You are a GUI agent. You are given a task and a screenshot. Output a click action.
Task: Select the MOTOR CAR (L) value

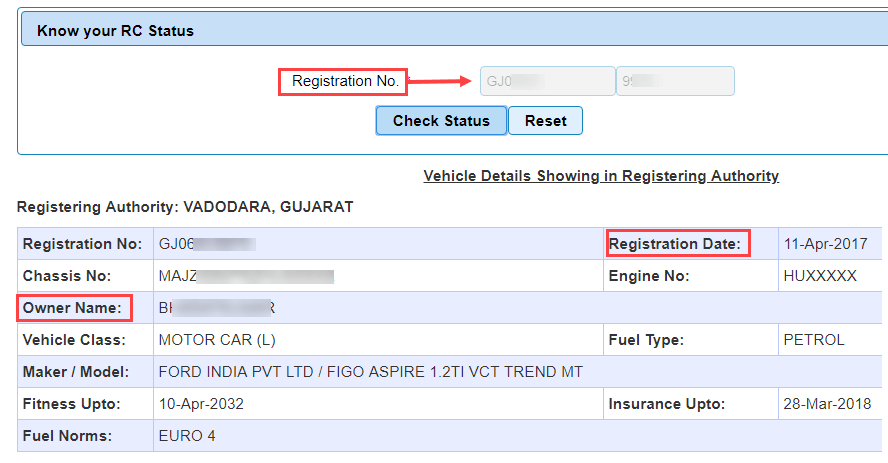point(217,340)
